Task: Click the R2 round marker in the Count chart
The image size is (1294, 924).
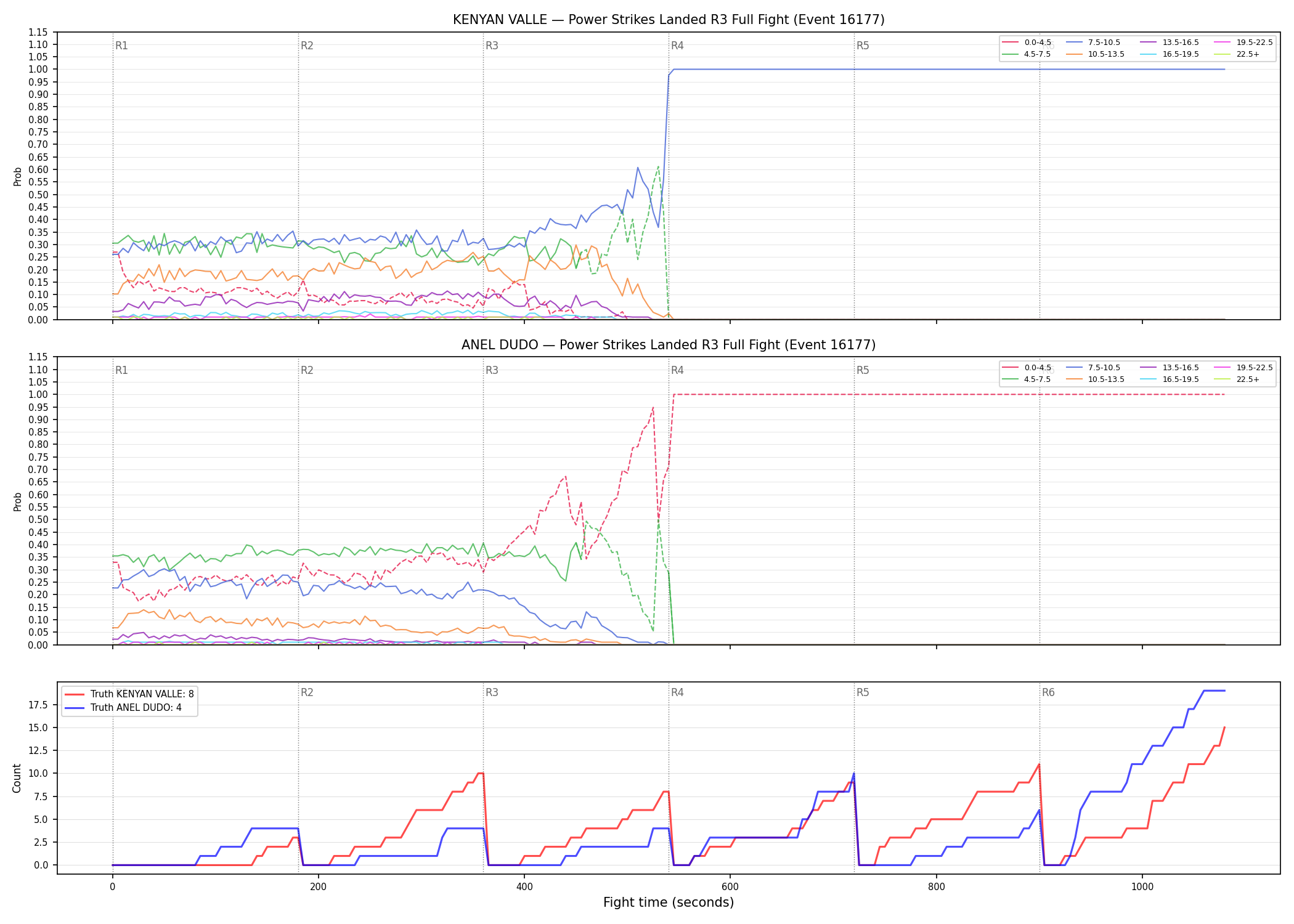Action: tap(307, 692)
